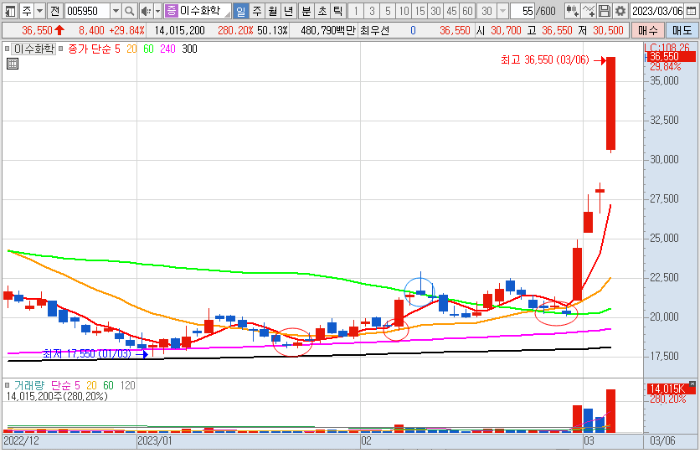700x450 pixels.
Task: Select the 45 interval button
Action: (452, 10)
